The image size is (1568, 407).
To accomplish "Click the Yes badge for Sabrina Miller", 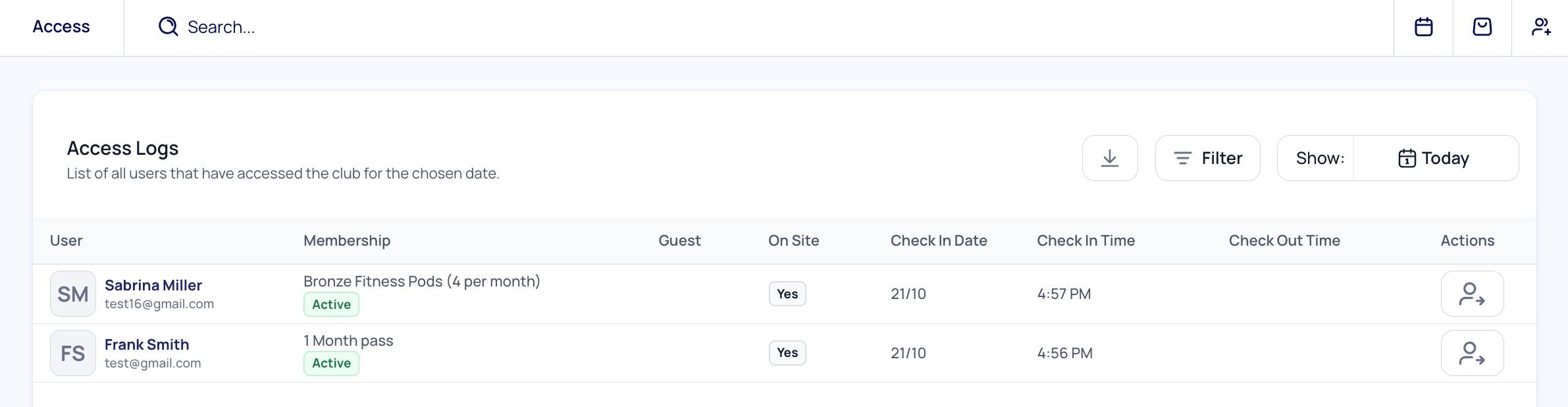I will tap(787, 294).
